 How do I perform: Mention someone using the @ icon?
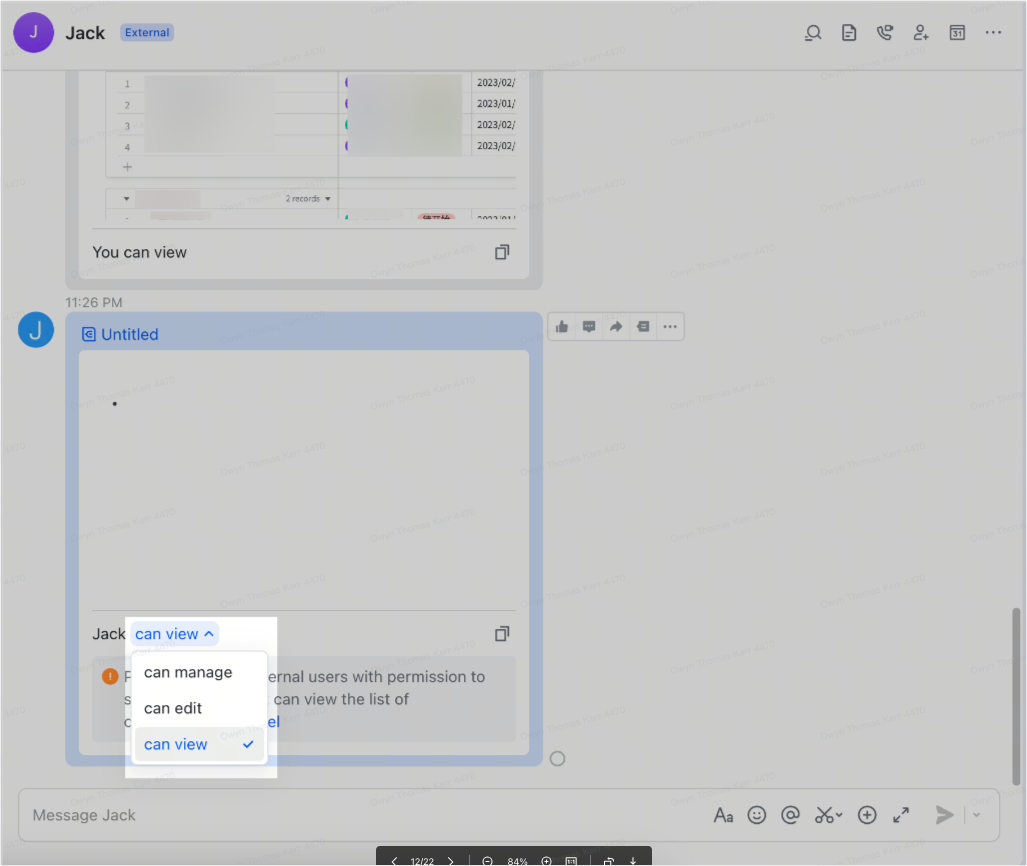(x=790, y=815)
